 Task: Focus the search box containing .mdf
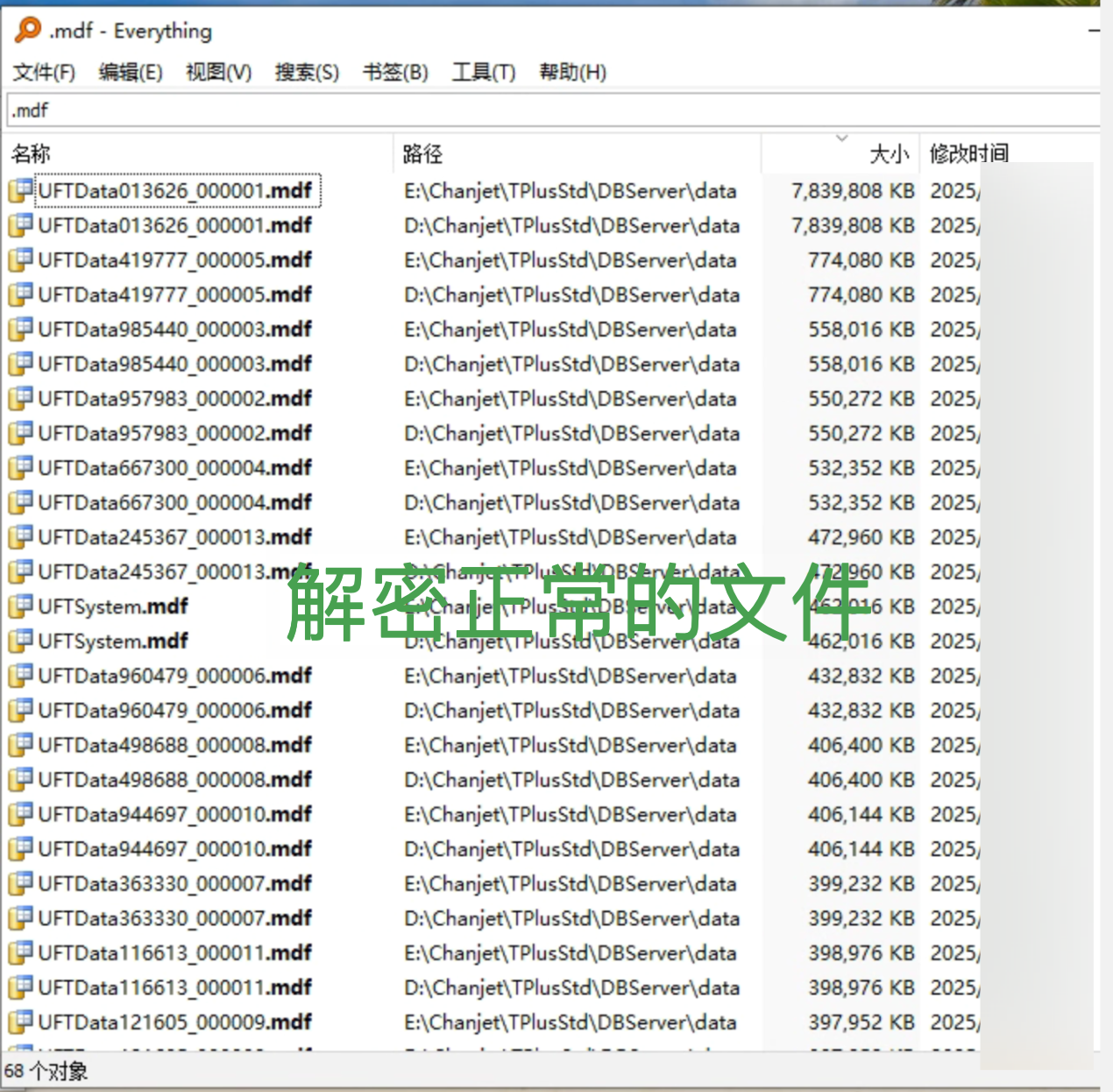pyautogui.click(x=554, y=110)
